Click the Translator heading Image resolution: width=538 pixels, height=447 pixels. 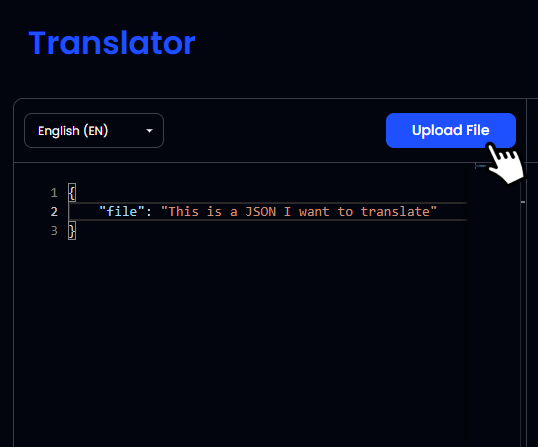pos(112,43)
